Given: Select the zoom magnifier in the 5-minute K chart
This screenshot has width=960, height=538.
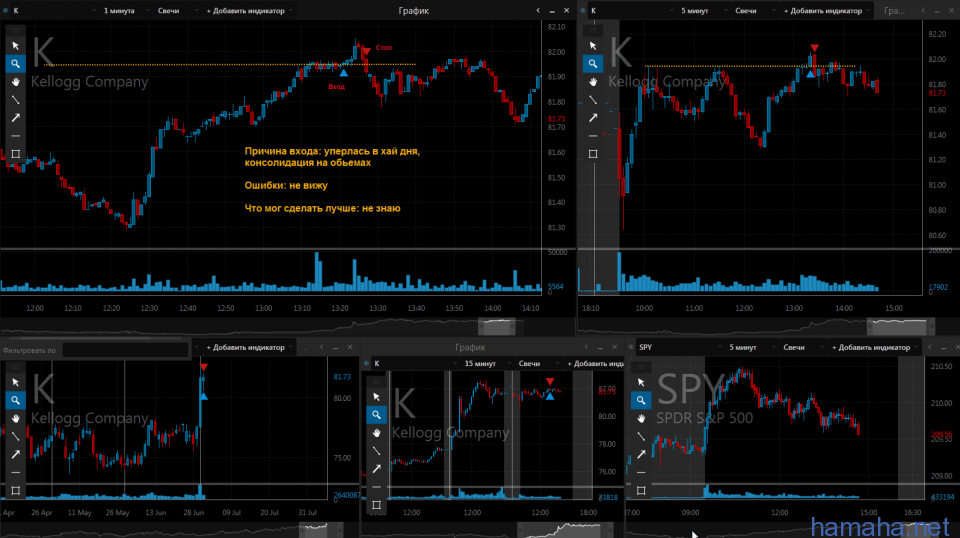Looking at the screenshot, I should [593, 64].
